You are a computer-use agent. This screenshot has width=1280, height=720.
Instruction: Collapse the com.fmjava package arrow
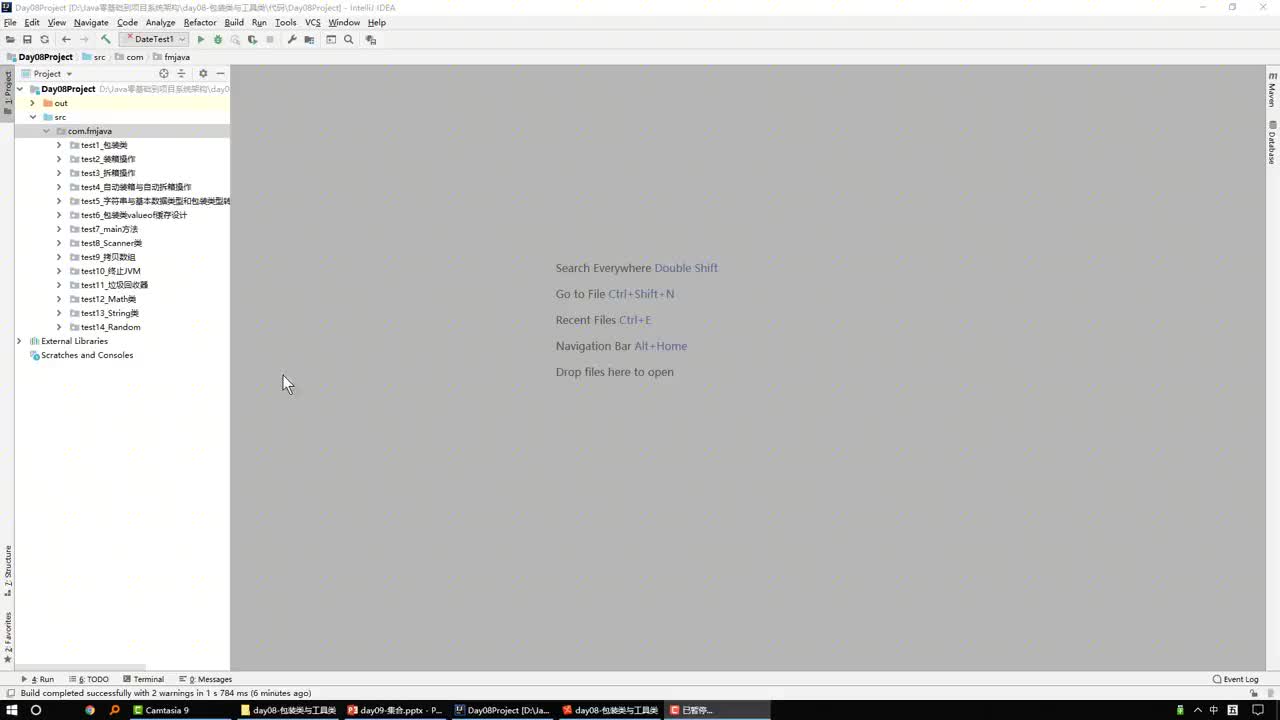46,131
